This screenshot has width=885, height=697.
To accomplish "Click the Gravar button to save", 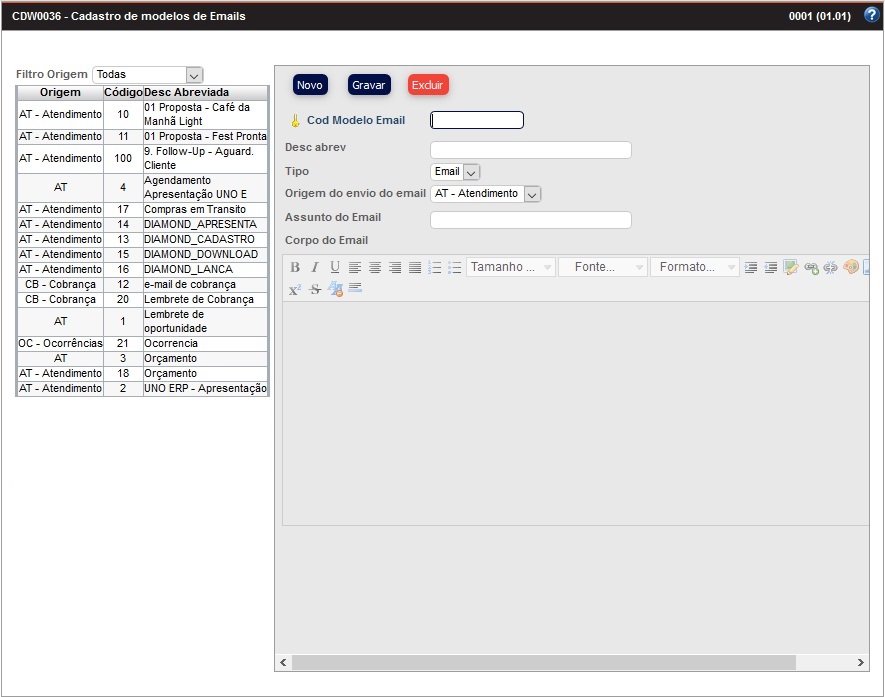I will [369, 85].
